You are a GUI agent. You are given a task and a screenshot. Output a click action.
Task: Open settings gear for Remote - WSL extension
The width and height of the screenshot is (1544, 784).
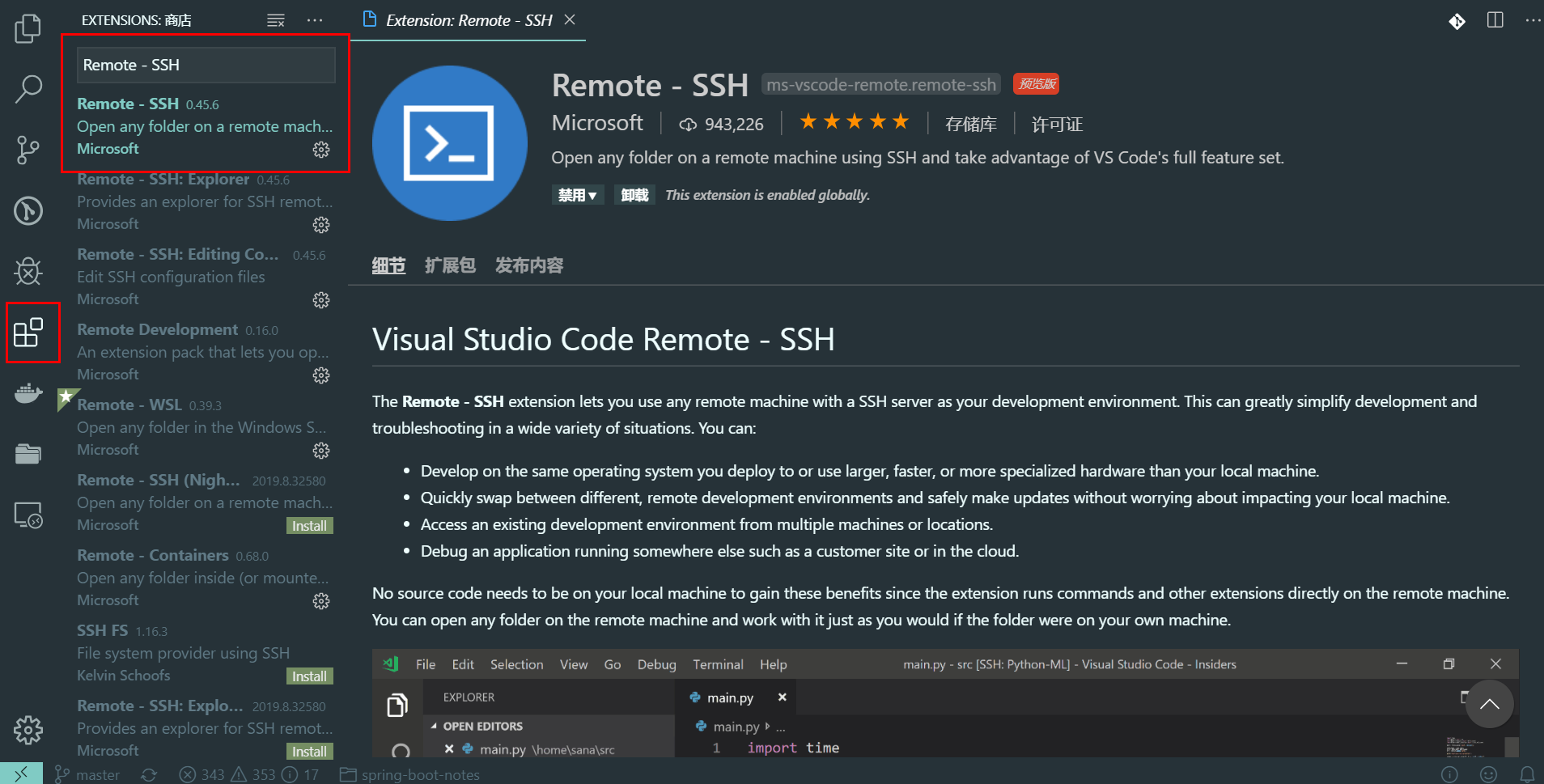pyautogui.click(x=320, y=451)
